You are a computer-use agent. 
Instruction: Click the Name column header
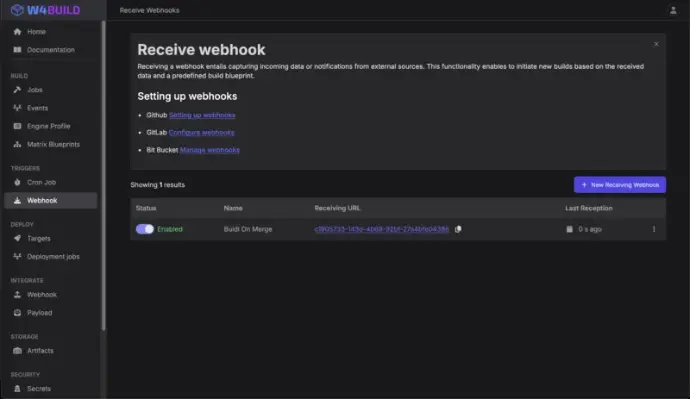coord(233,208)
